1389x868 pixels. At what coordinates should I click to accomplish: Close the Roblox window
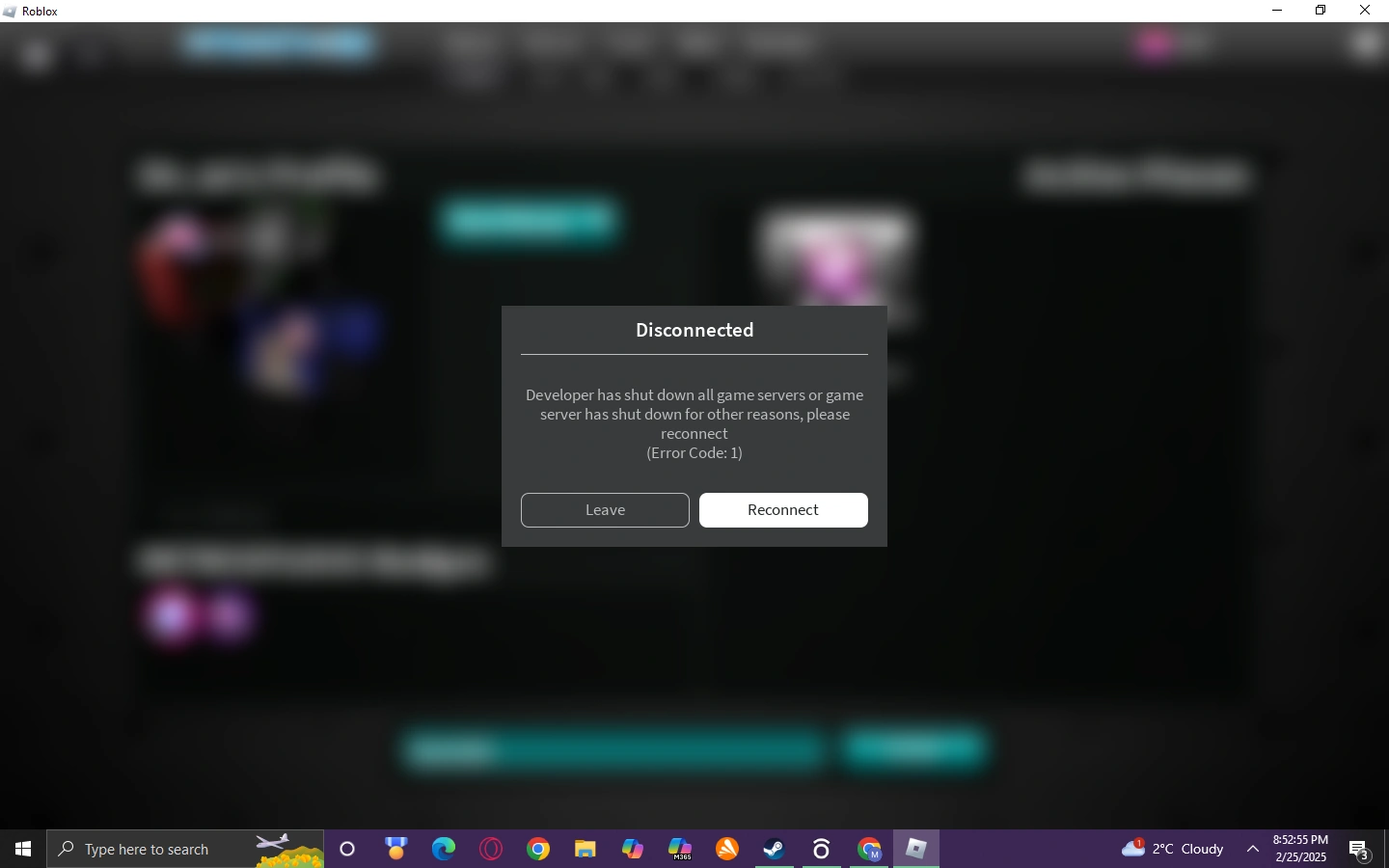1366,11
